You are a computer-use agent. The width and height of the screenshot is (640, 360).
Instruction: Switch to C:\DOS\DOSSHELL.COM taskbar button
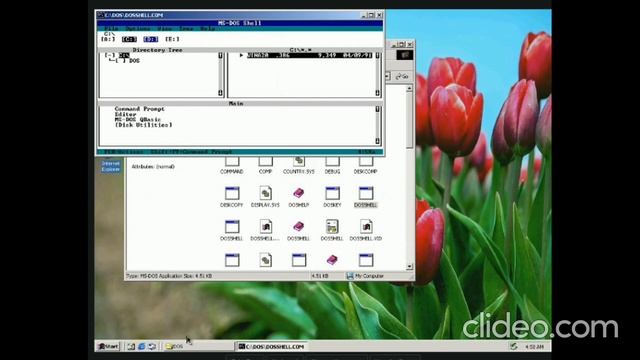271,347
